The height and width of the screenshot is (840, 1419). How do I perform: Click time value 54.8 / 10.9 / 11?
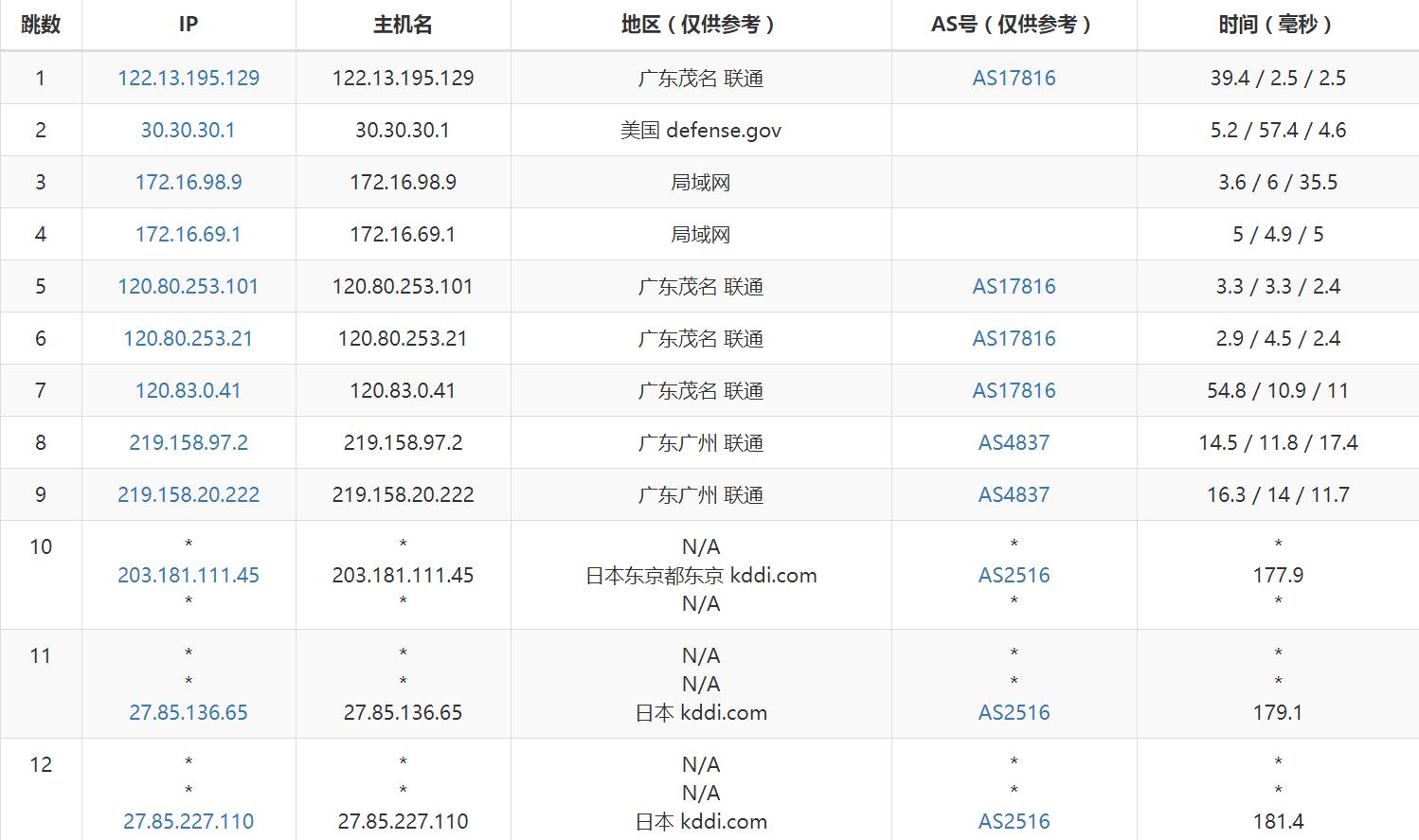coord(1278,390)
